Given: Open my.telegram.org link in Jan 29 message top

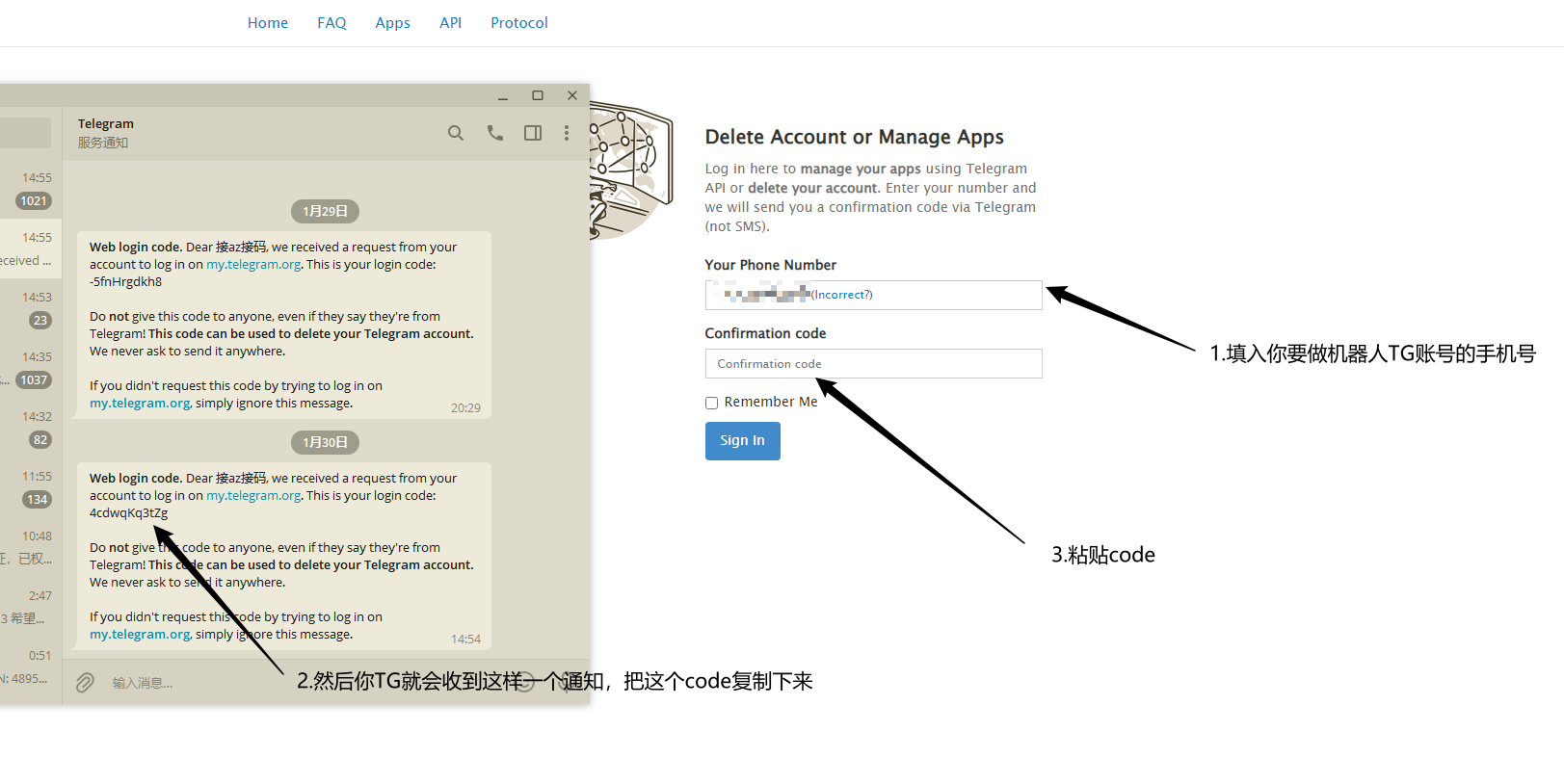Looking at the screenshot, I should pos(253,265).
